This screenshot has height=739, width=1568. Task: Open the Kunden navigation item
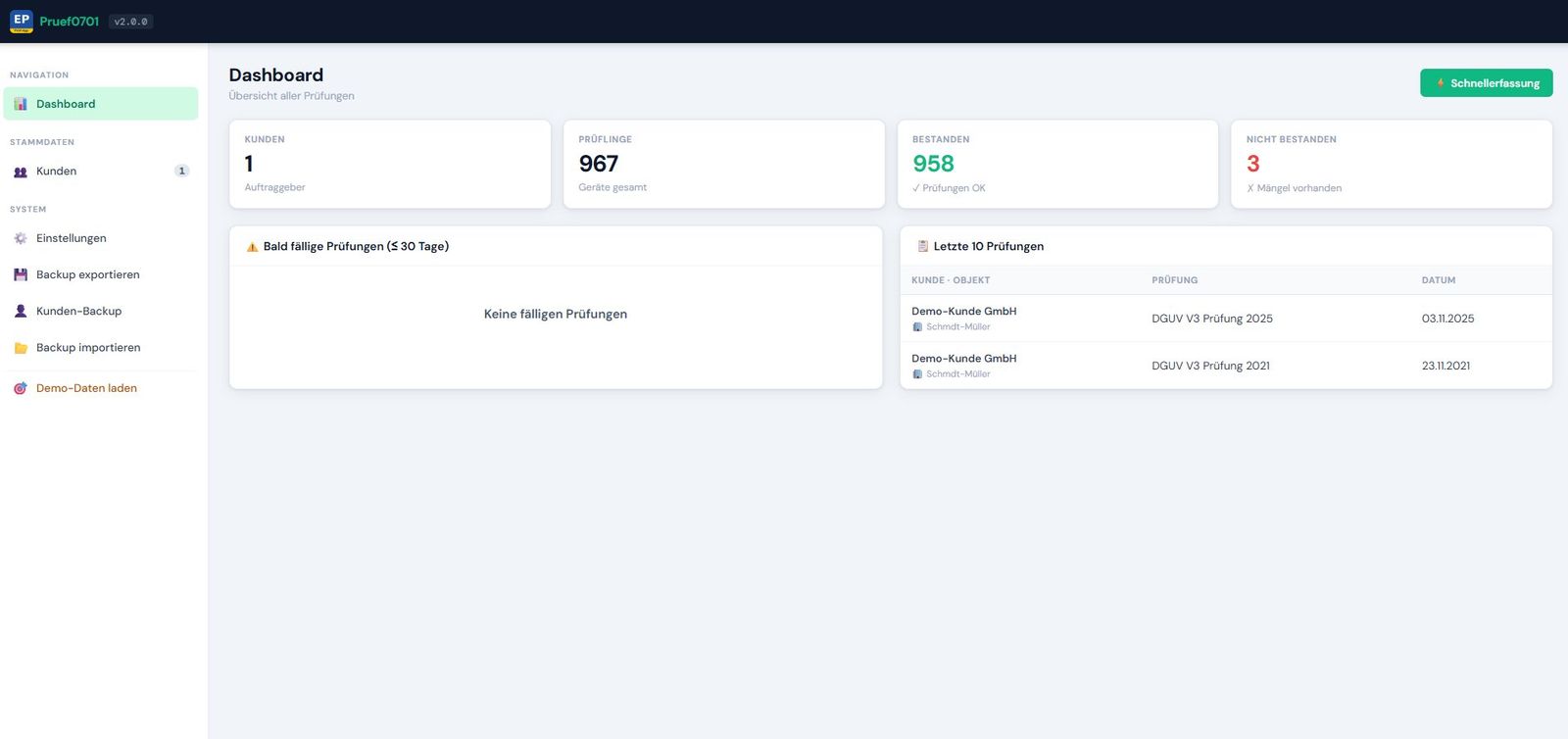point(101,172)
